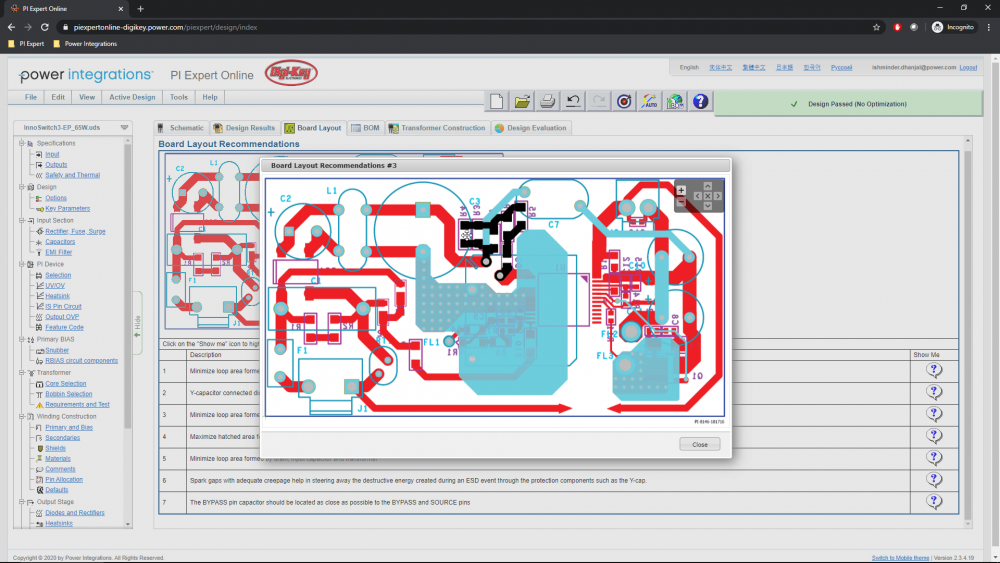Click the Logout link

(x=968, y=68)
